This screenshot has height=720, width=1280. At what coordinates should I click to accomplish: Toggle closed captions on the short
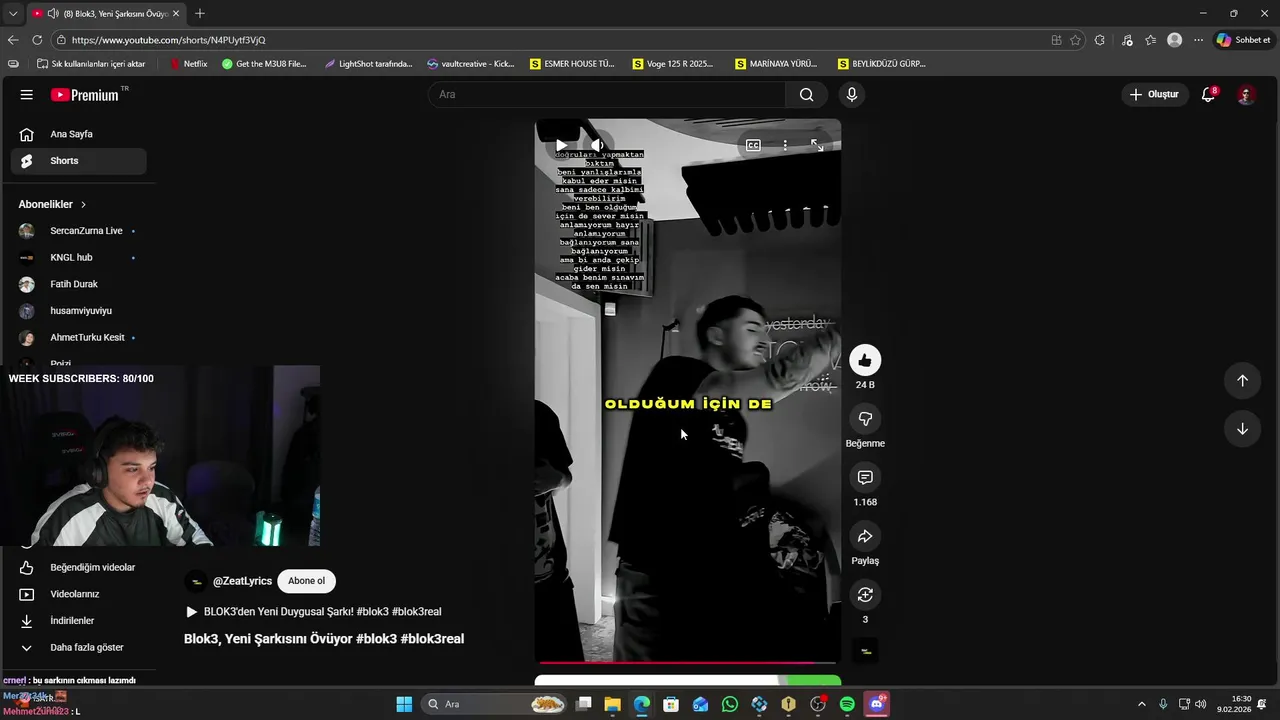[x=753, y=145]
